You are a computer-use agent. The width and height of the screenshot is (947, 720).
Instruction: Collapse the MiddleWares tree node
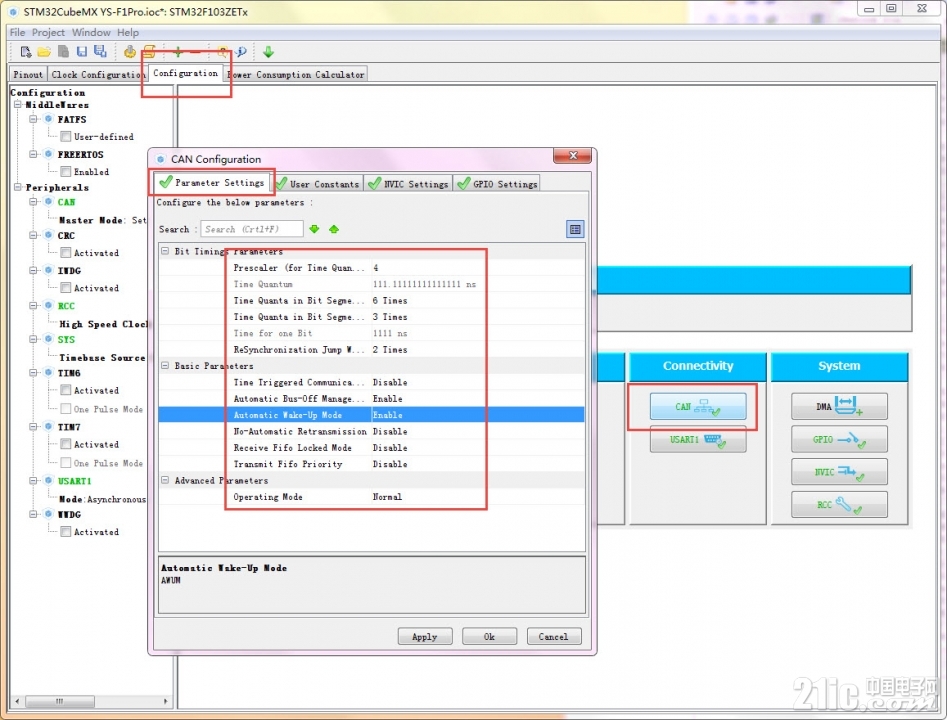tap(18, 104)
